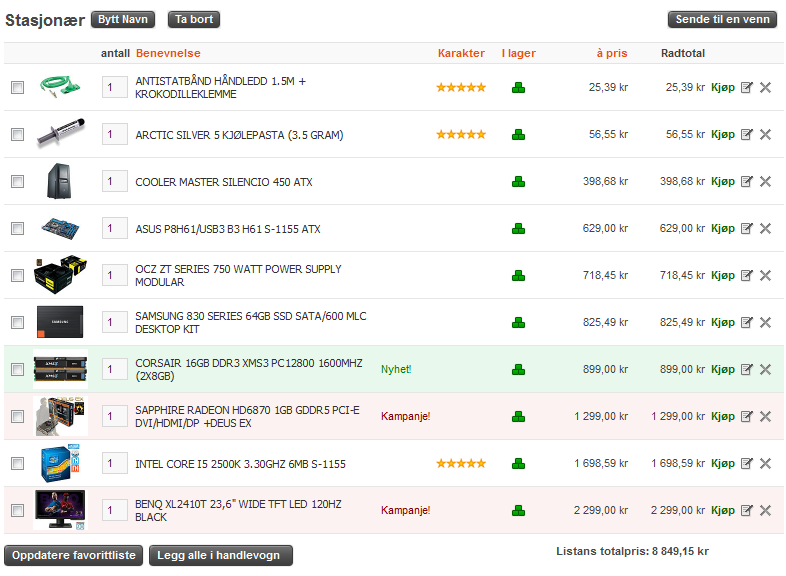Delete ASUS P8H61 motherboard row
The height and width of the screenshot is (576, 786).
pos(765,229)
